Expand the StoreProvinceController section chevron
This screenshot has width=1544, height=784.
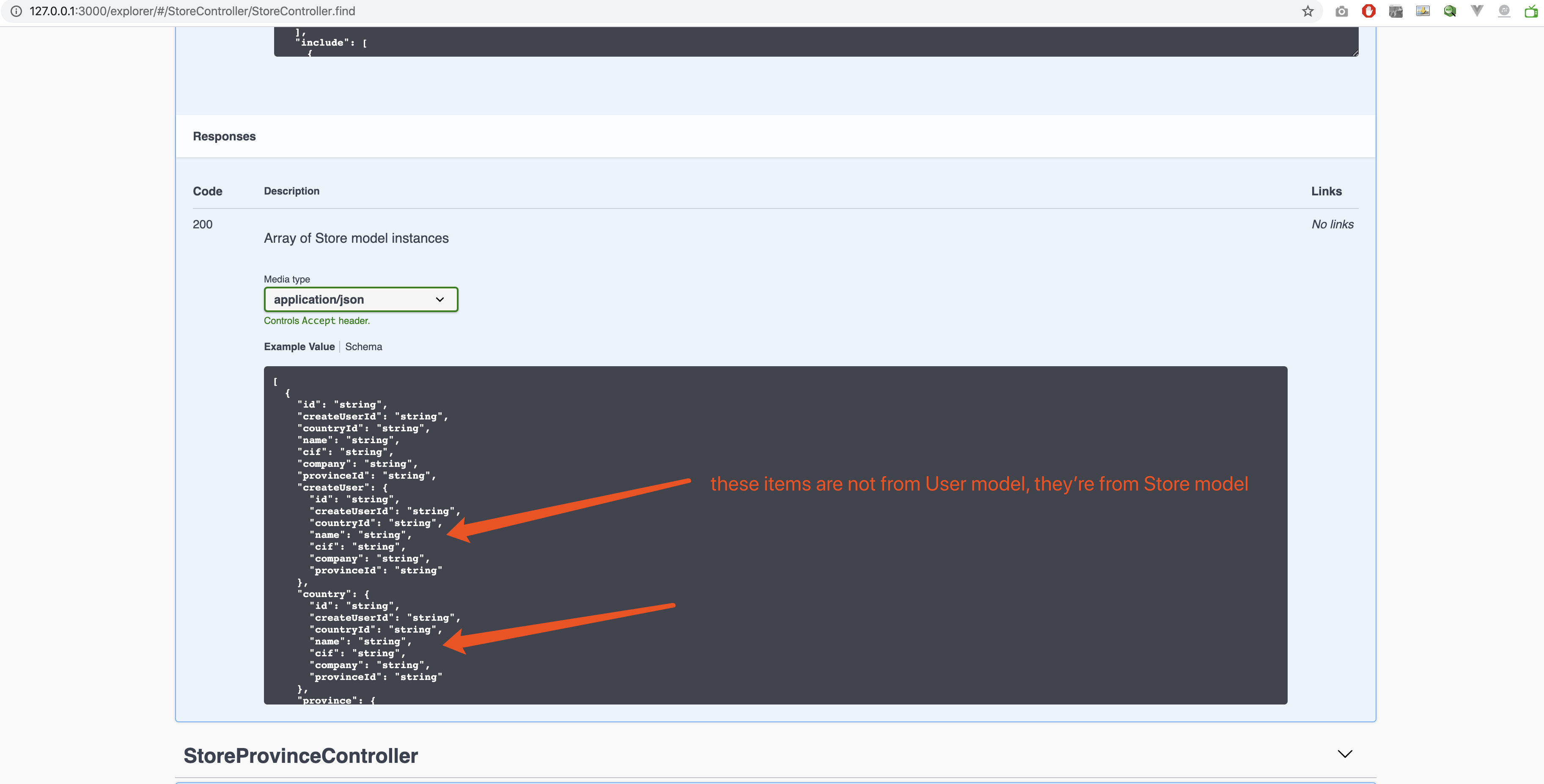click(1345, 754)
